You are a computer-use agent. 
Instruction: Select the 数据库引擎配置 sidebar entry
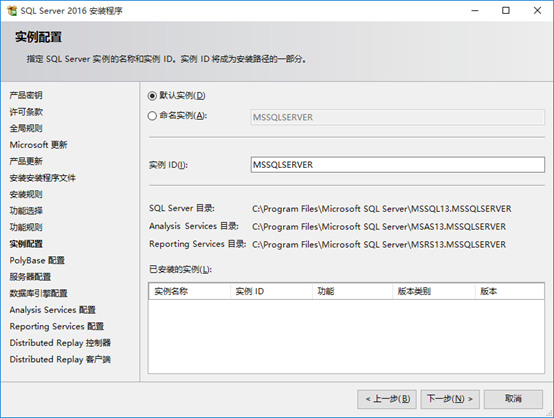(39, 293)
